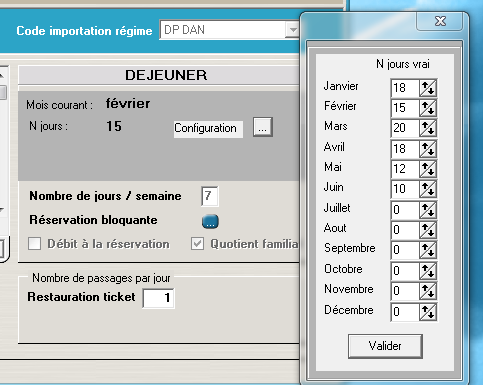Close the N jours vrai dialog

440,21
